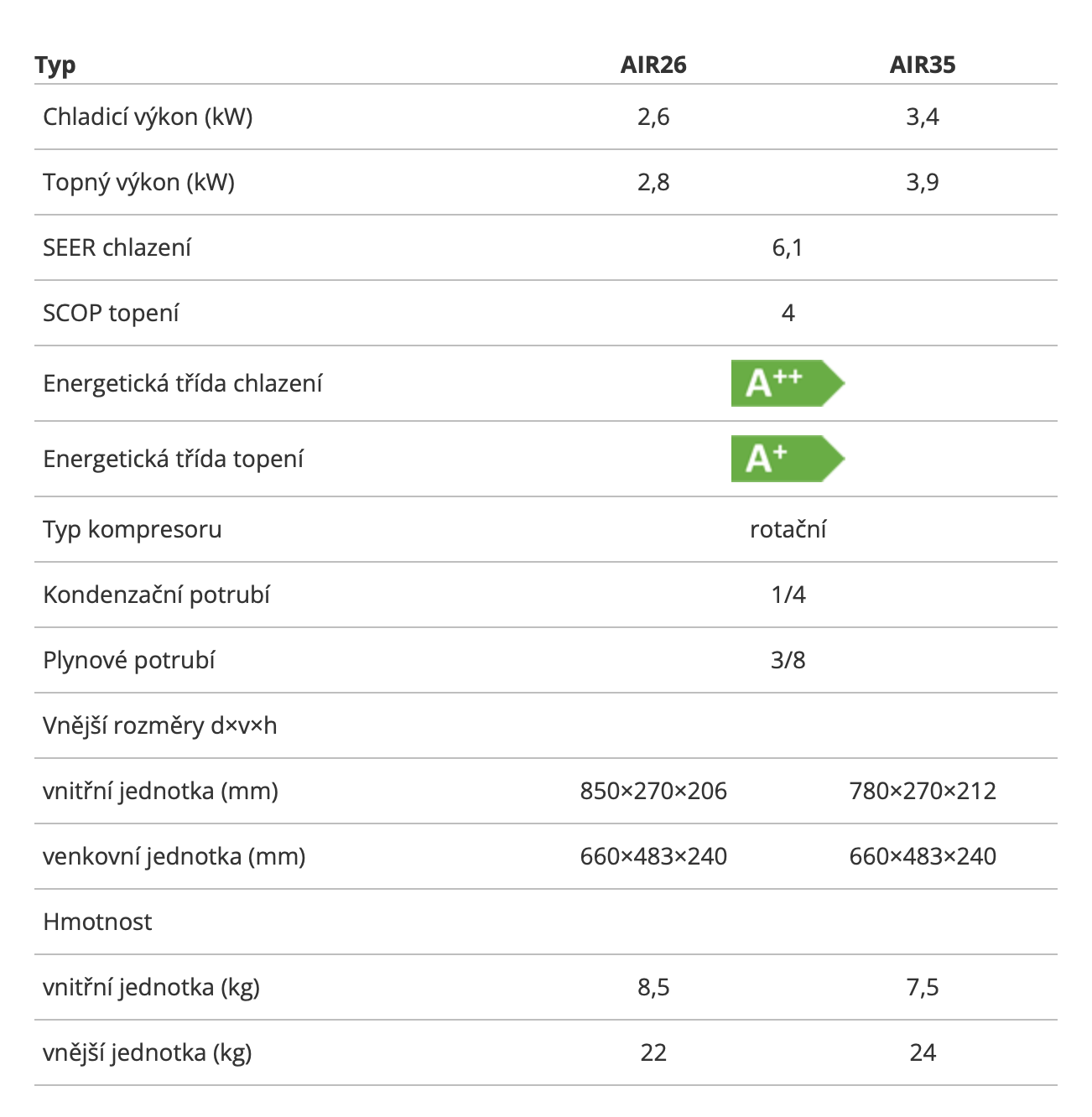The image size is (1092, 1117).
Task: Click the A++ energy class badge
Action: (x=786, y=383)
